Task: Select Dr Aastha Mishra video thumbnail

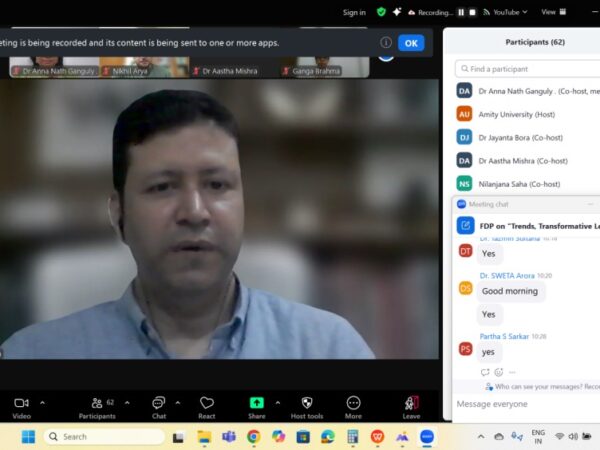Action: (235, 67)
